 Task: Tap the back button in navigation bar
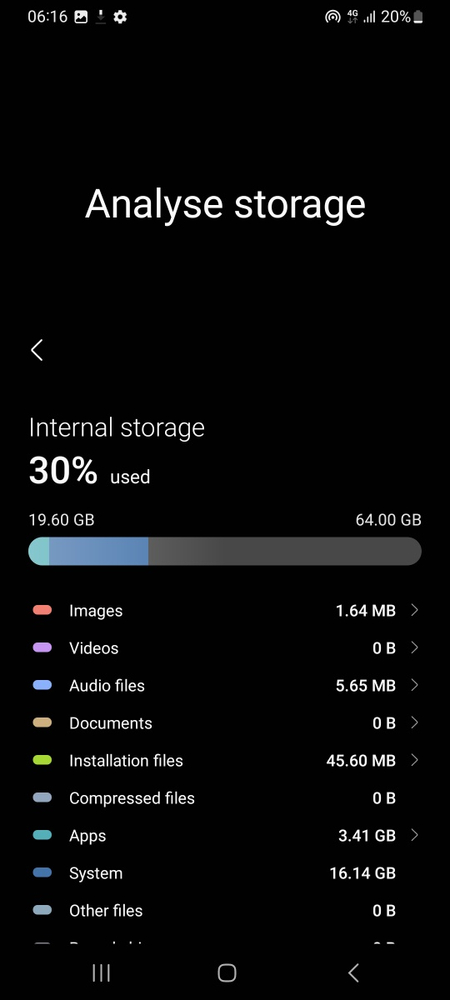tap(353, 973)
